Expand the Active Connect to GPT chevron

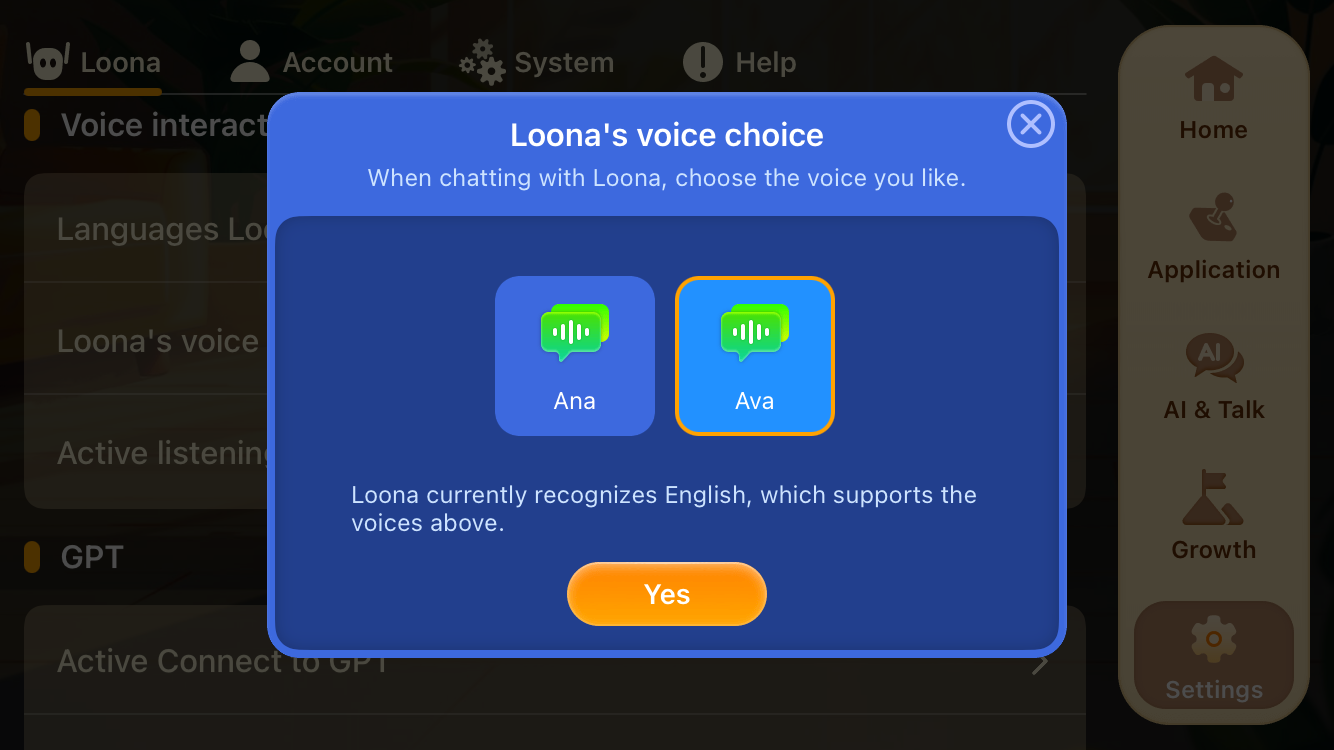tap(1041, 662)
